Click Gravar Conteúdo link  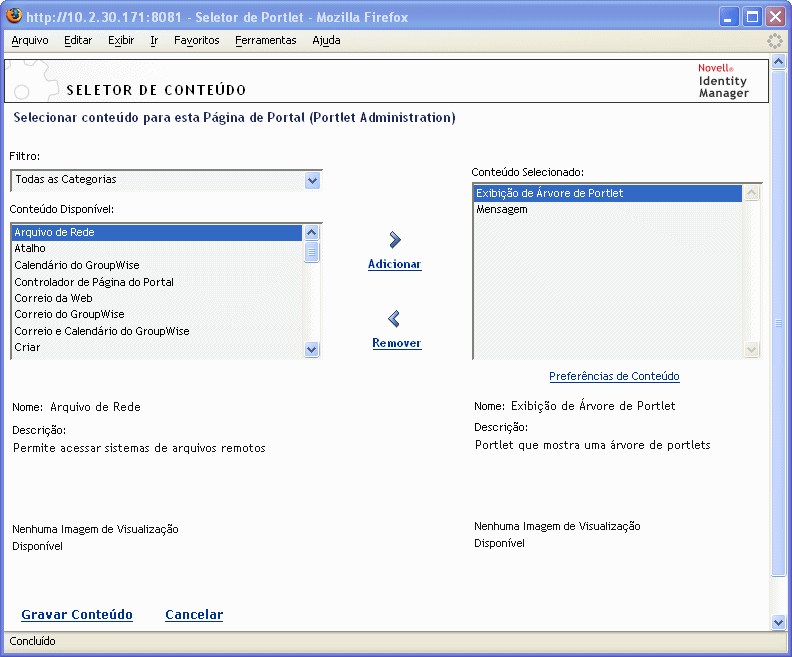pyautogui.click(x=77, y=615)
